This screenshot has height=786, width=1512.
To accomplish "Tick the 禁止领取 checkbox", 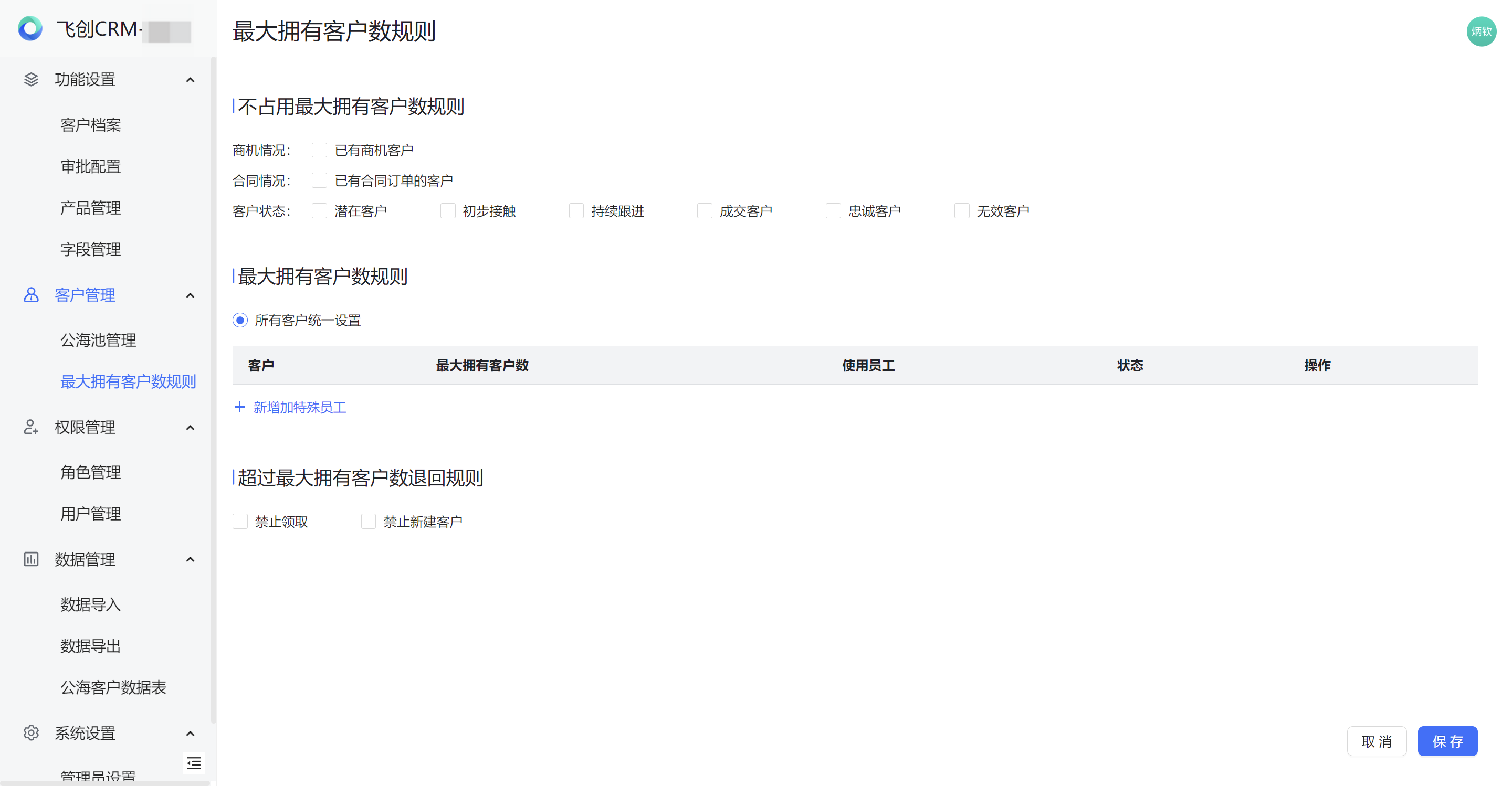I will tap(240, 522).
